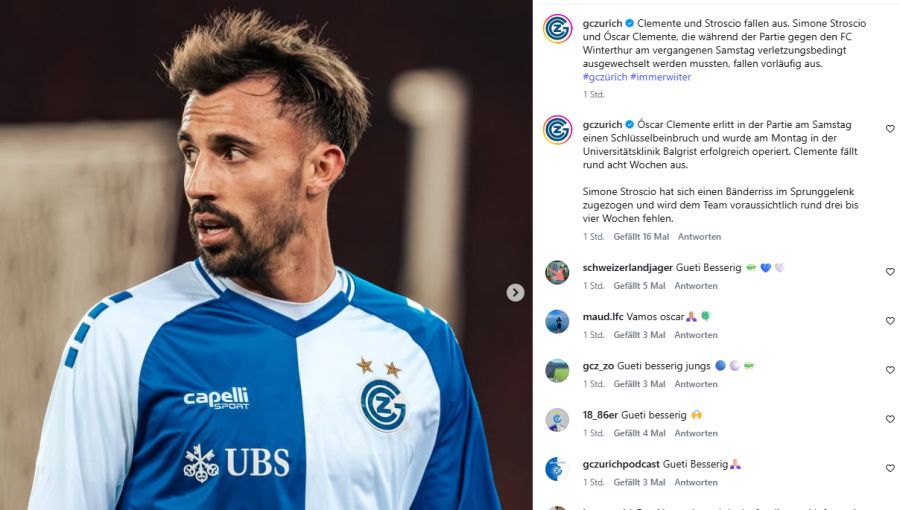900x510 pixels.
Task: Open the #immerwiiter hashtag
Action: pos(661,77)
